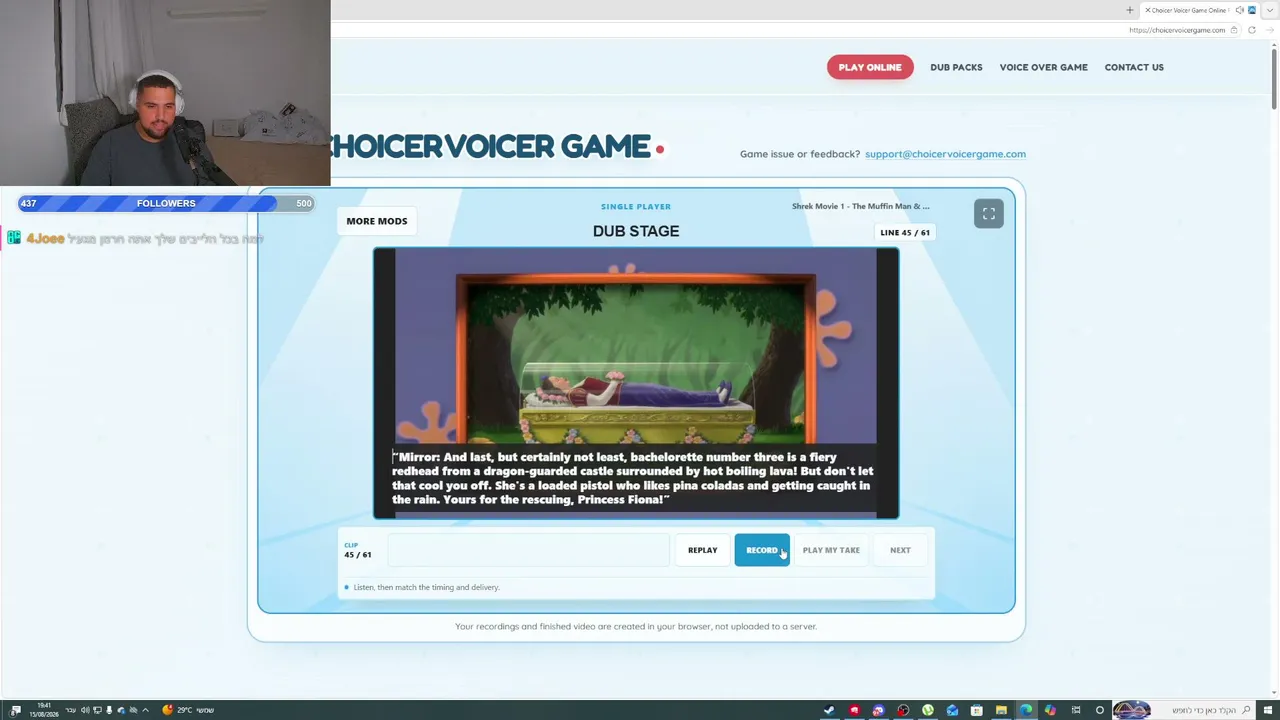Open the VOICE OVER GAME page

pos(1043,67)
